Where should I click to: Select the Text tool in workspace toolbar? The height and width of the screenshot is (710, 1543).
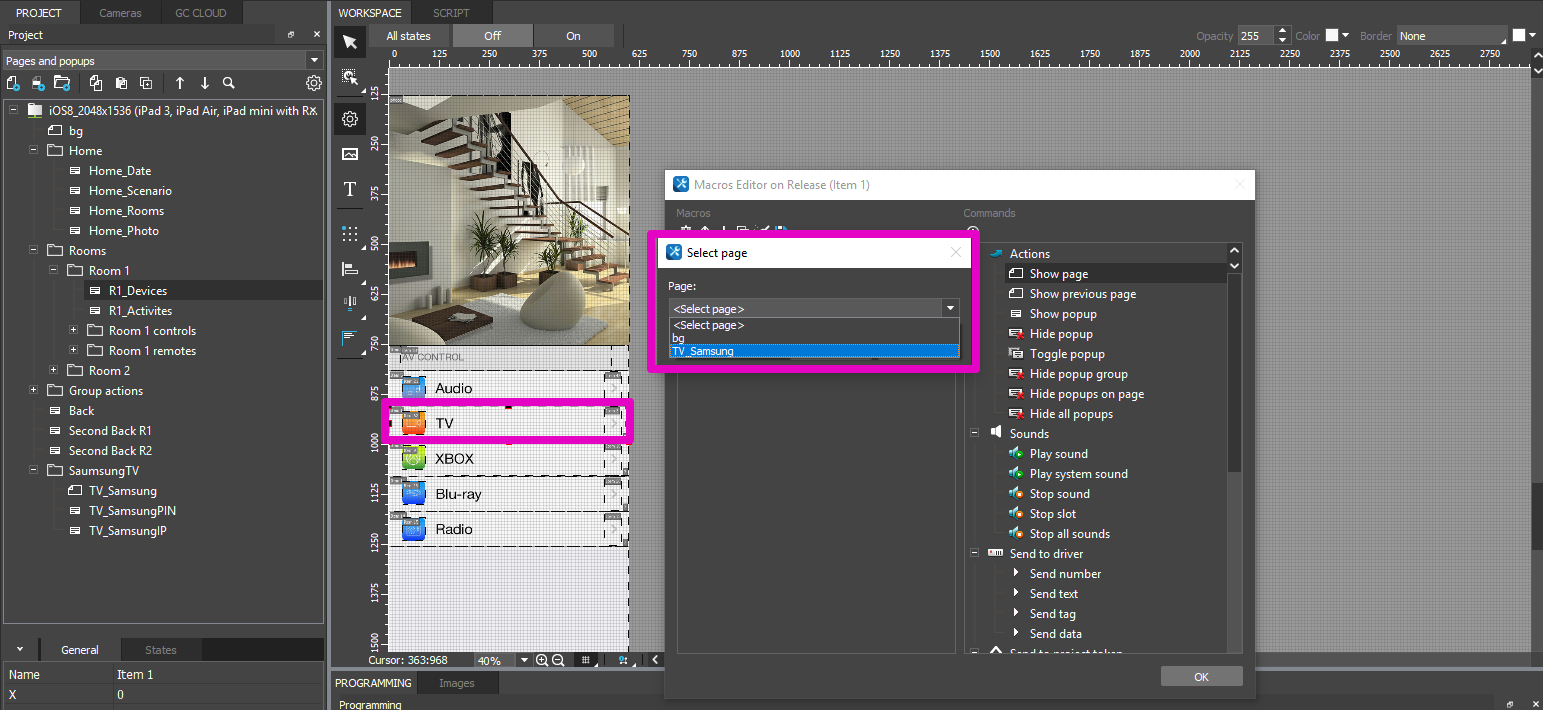pyautogui.click(x=350, y=189)
